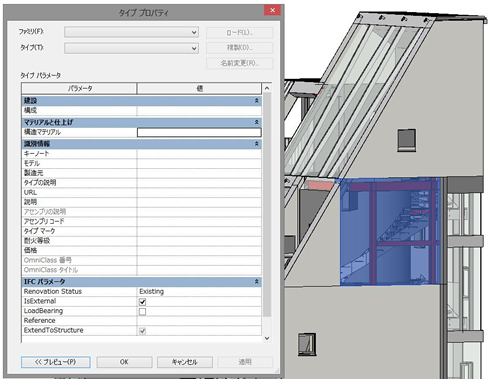
Task: Select the モデル parameter row
Action: point(142,163)
